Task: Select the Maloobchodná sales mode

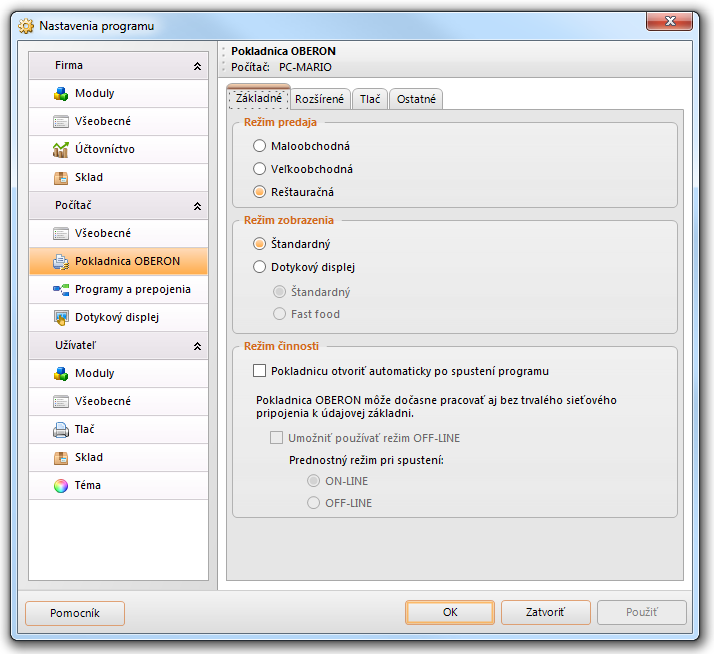Action: tap(260, 146)
